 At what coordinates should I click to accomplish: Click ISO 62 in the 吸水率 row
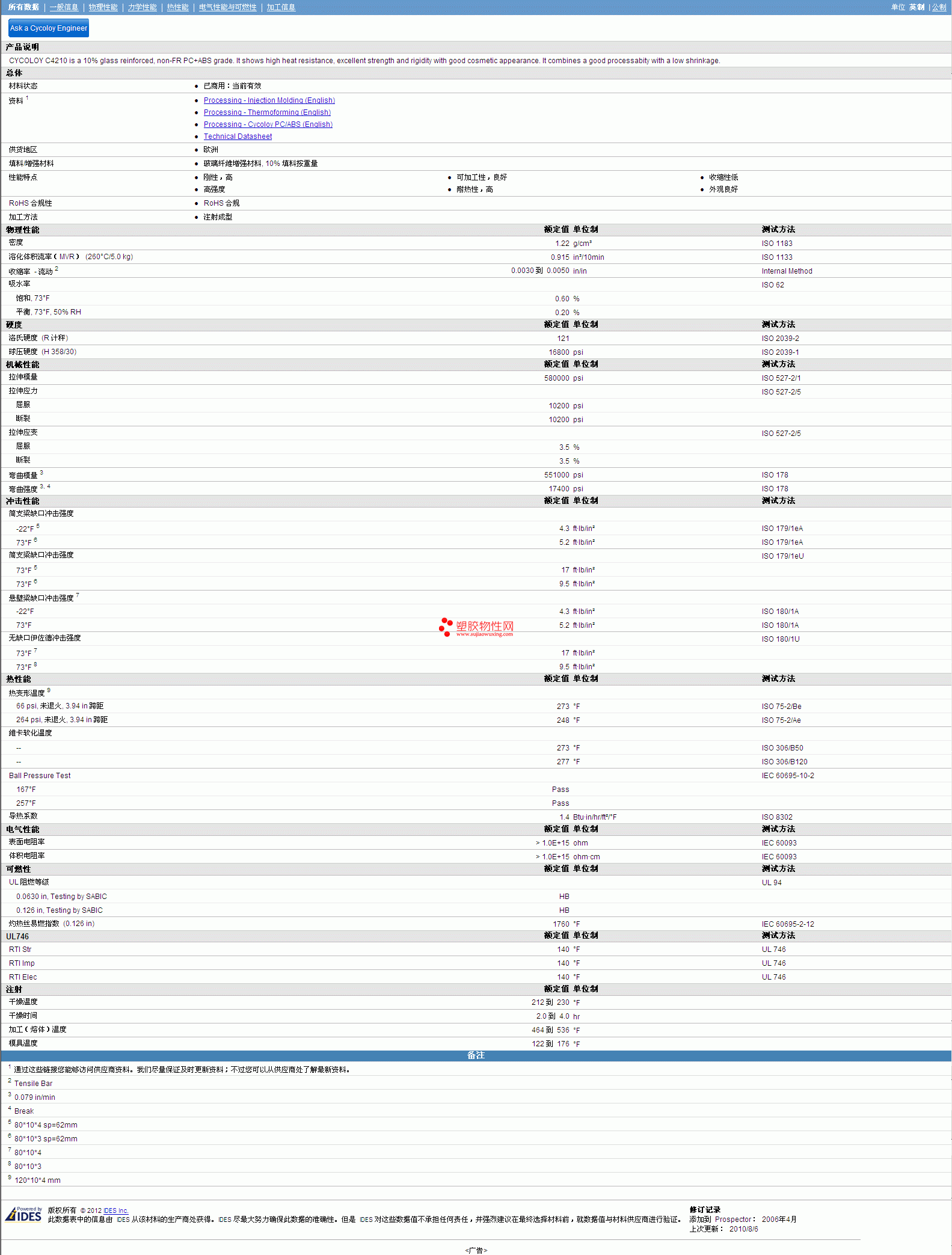coord(773,285)
